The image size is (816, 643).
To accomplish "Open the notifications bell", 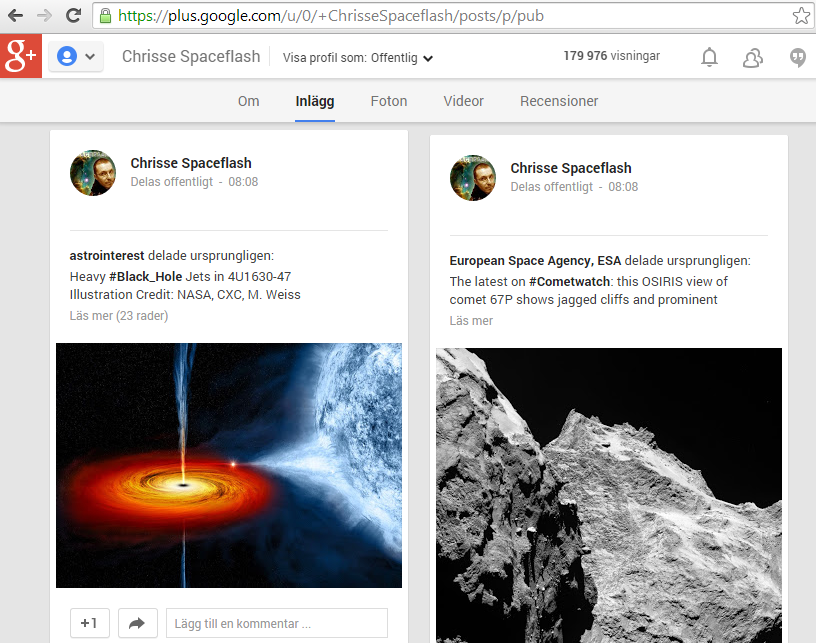I will tap(709, 57).
